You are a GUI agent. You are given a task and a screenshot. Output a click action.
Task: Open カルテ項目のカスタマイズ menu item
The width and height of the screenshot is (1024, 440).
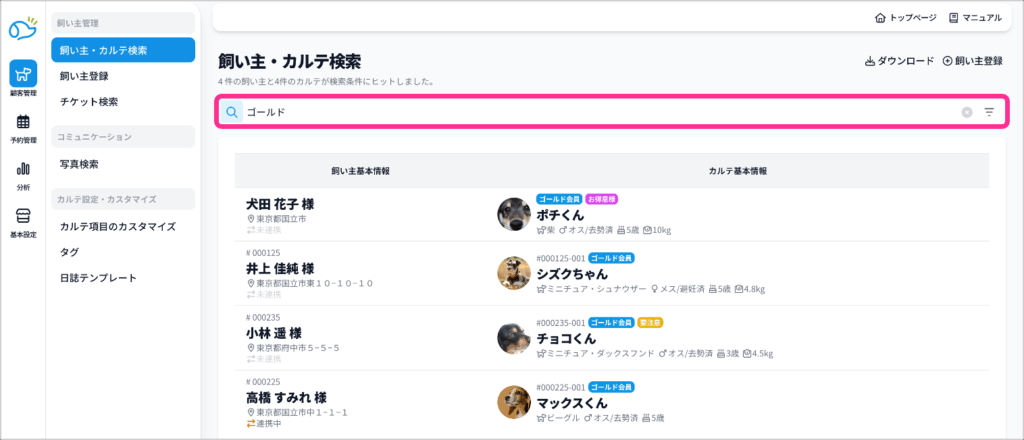pyautogui.click(x=117, y=226)
